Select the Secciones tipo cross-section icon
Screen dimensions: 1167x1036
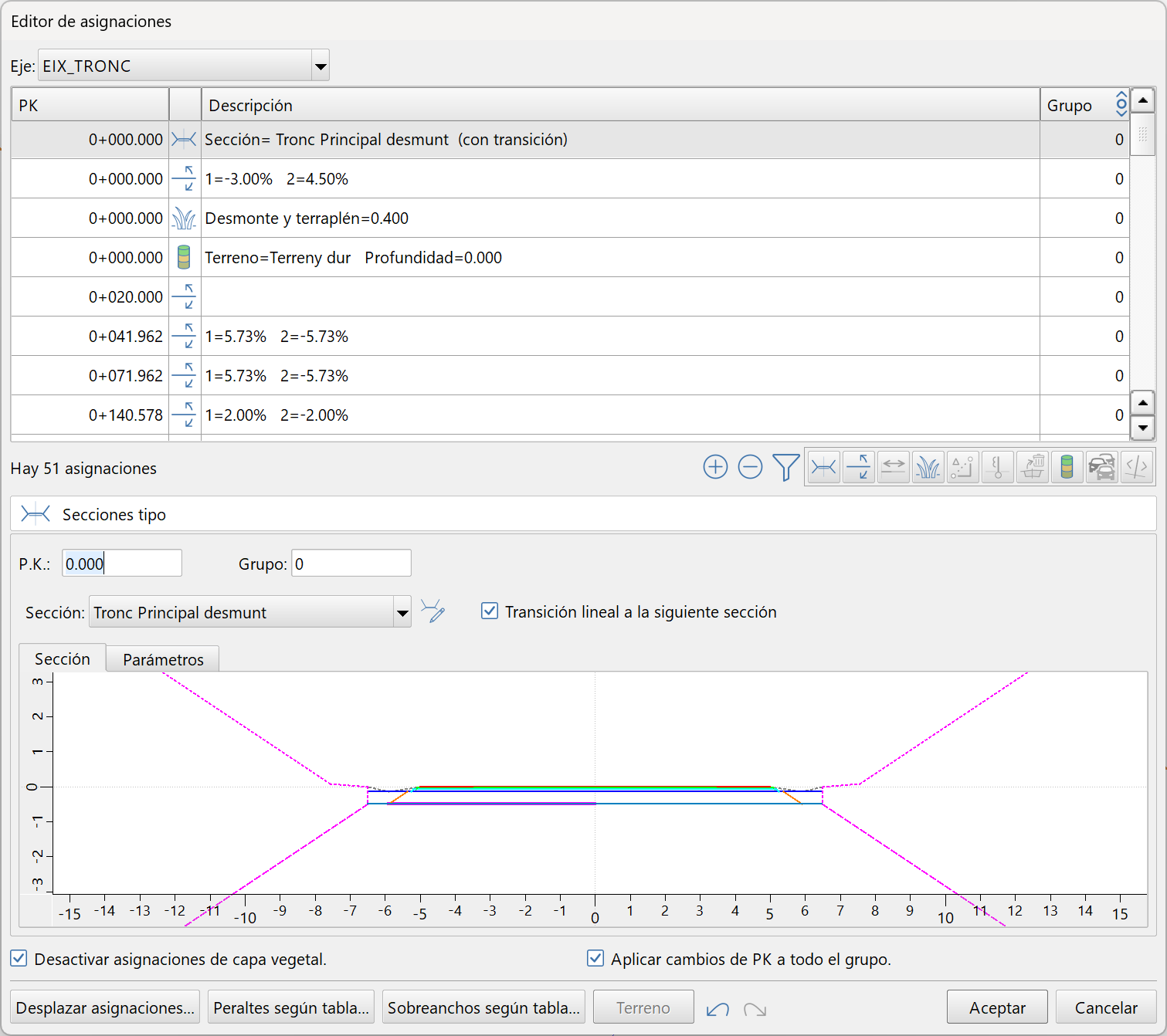[x=823, y=467]
